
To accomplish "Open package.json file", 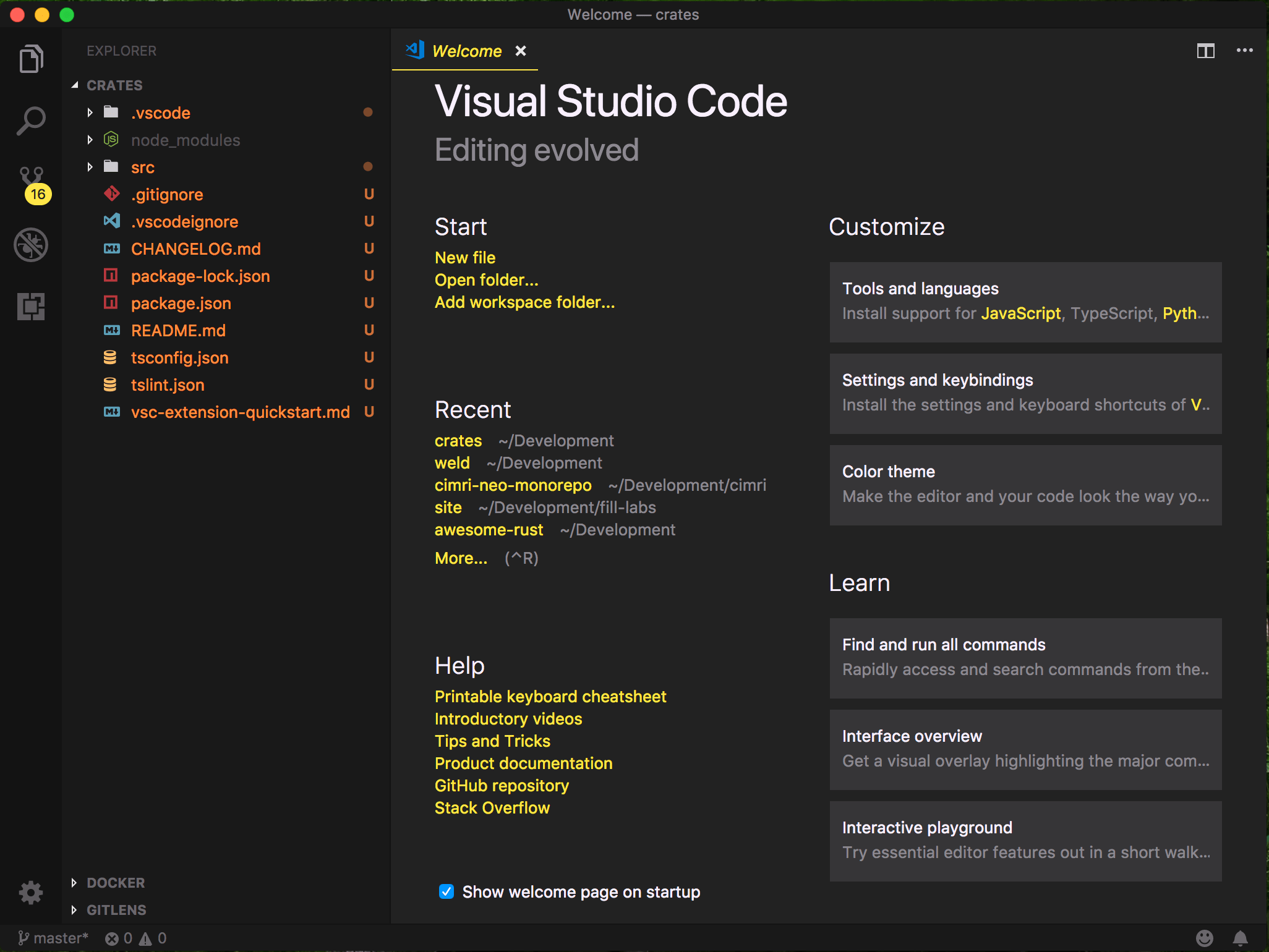I will pos(226,303).
